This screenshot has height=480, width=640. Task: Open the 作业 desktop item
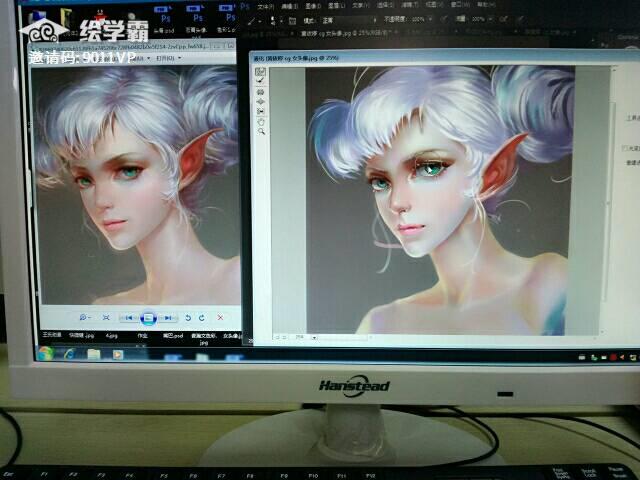pos(142,336)
